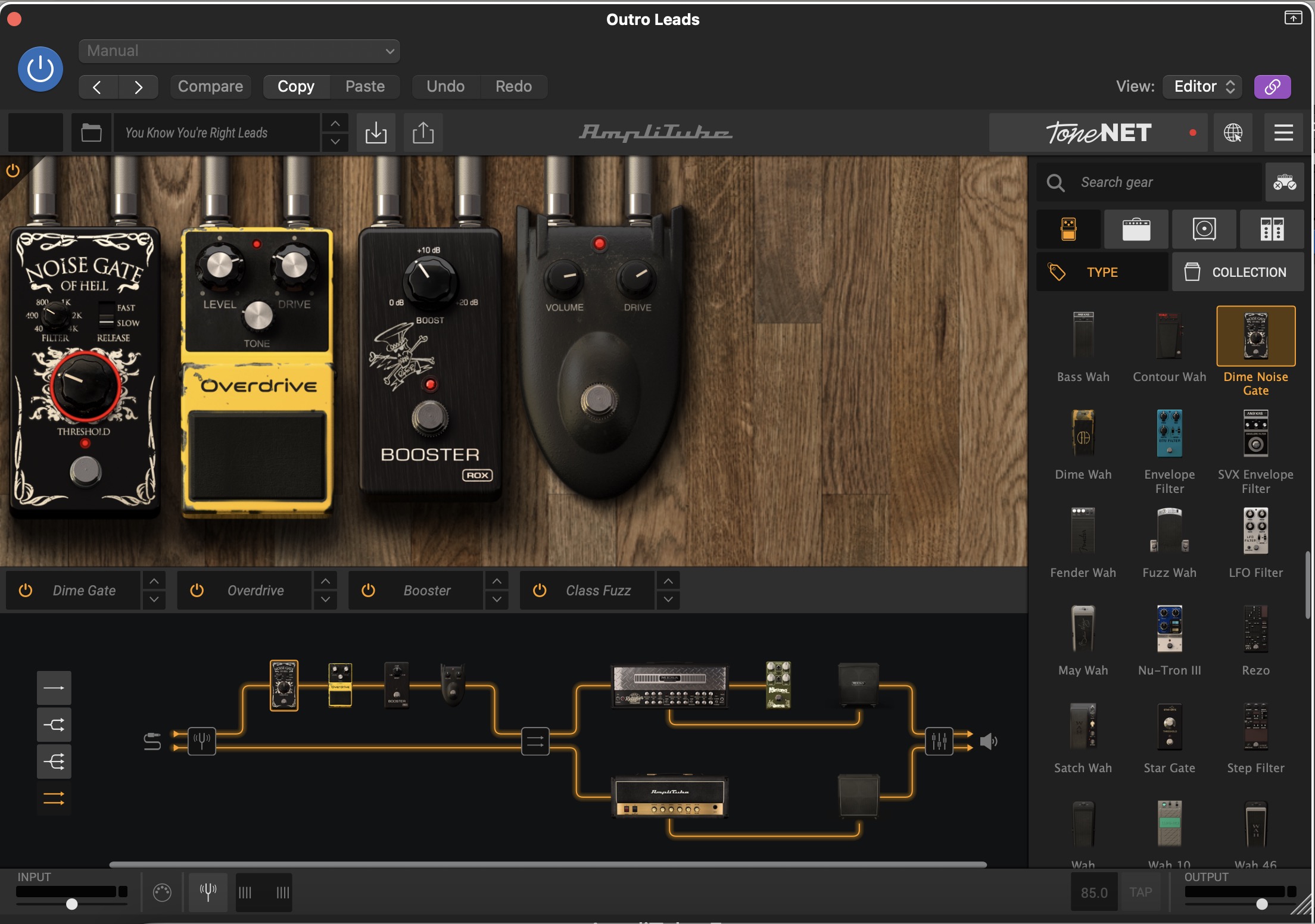The width and height of the screenshot is (1315, 924).
Task: Select the Contour Wah pedal
Action: coord(1170,346)
